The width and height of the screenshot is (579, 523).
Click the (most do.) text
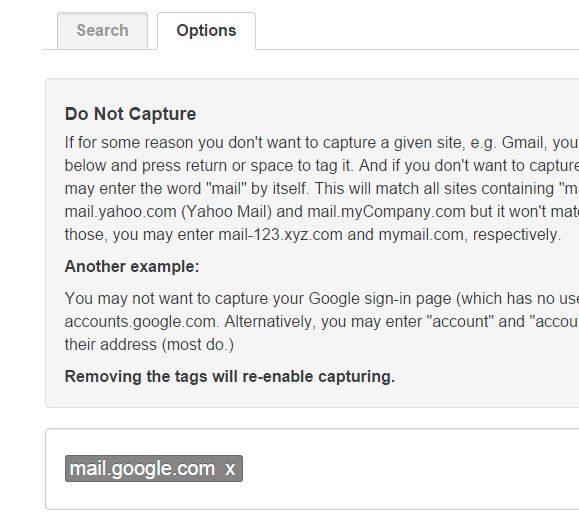(x=198, y=345)
